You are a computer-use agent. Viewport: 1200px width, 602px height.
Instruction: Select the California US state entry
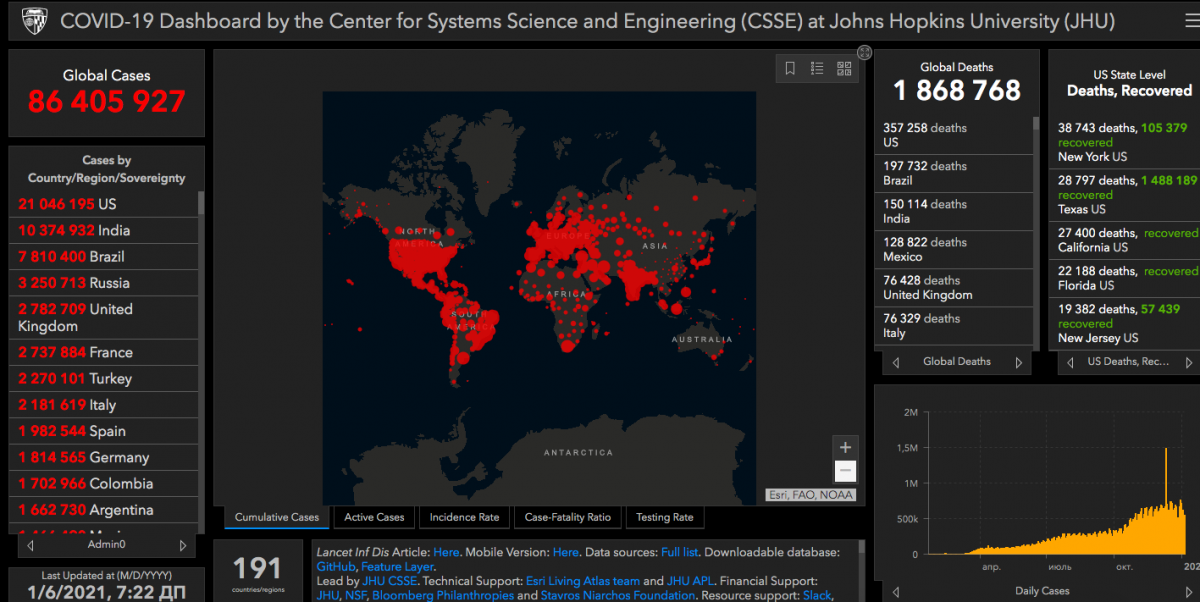click(1126, 240)
